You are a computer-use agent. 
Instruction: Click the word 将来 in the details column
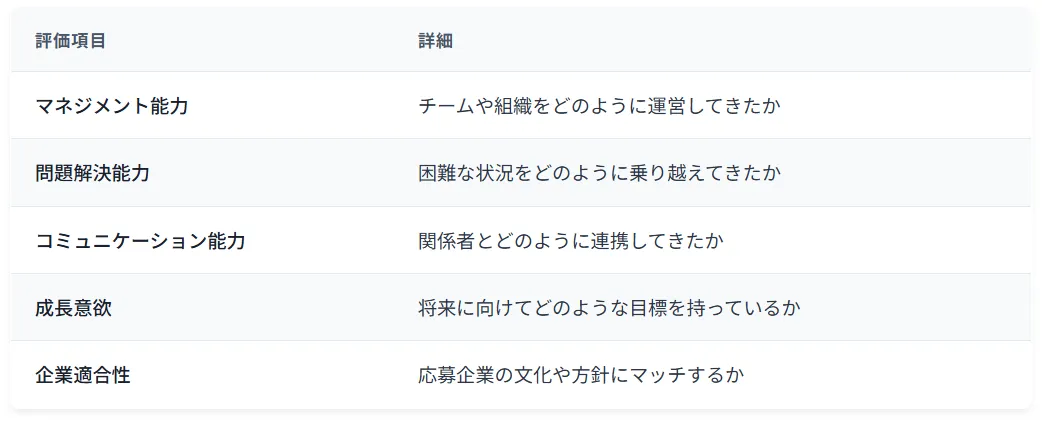[x=437, y=308]
